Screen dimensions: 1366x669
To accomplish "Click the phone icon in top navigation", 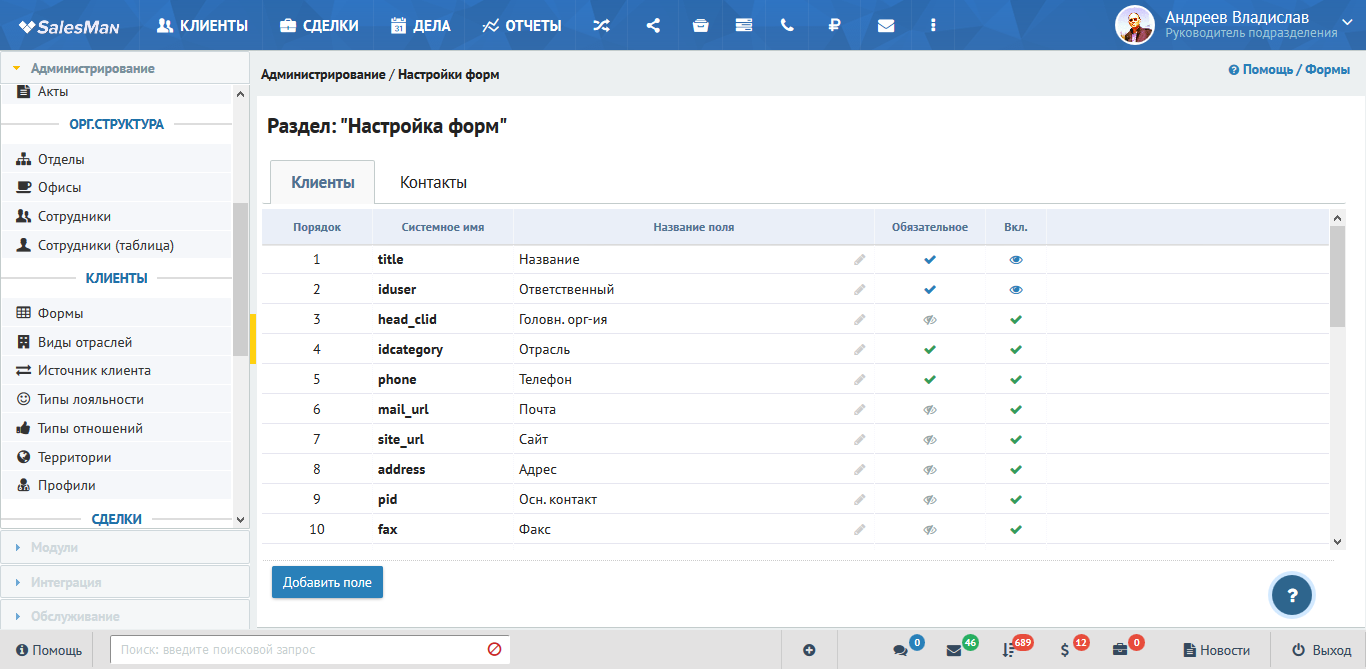I will [x=787, y=26].
